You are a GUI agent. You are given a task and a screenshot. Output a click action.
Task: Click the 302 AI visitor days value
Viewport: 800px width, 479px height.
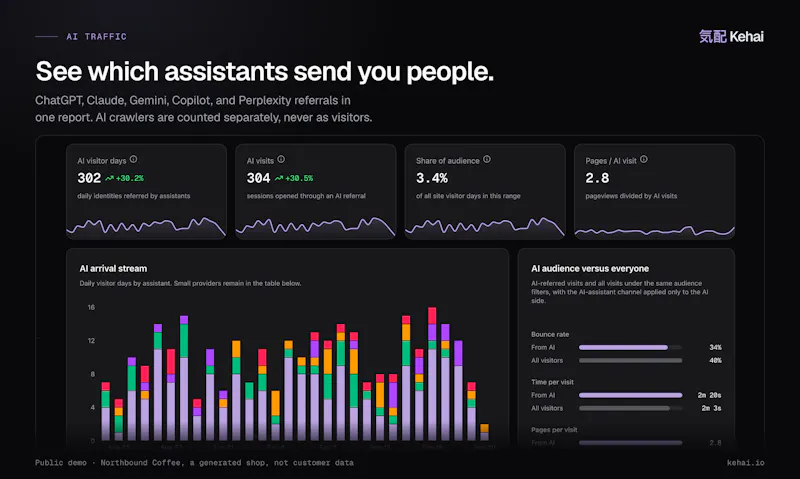[89, 178]
